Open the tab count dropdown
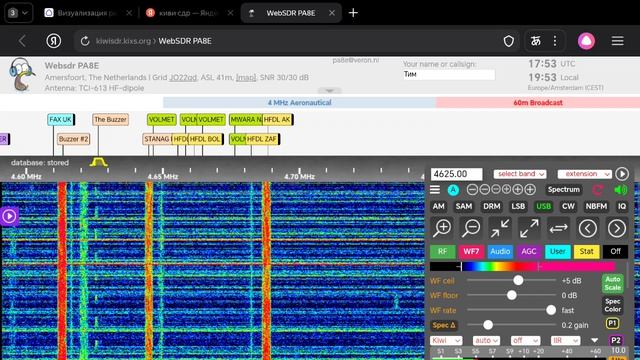The height and width of the screenshot is (360, 640). (x=18, y=13)
